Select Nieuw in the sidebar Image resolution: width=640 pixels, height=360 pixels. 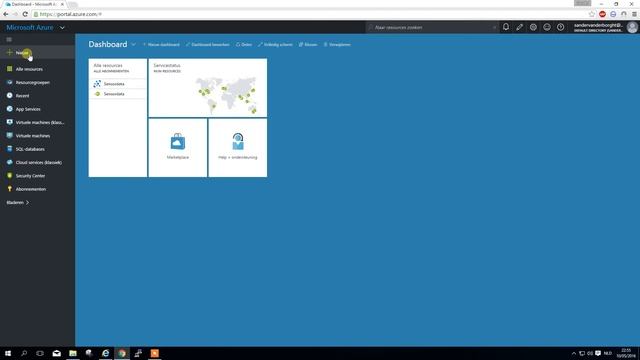(x=37, y=53)
